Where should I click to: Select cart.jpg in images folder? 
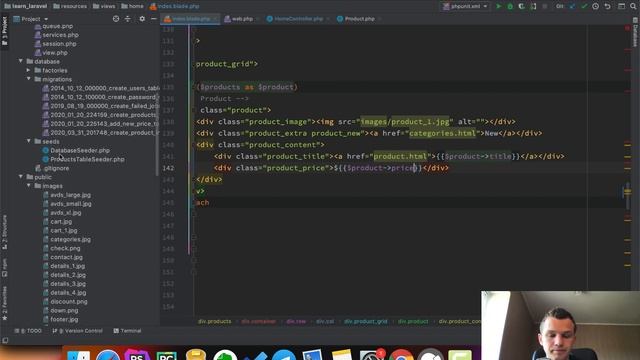[x=61, y=222]
